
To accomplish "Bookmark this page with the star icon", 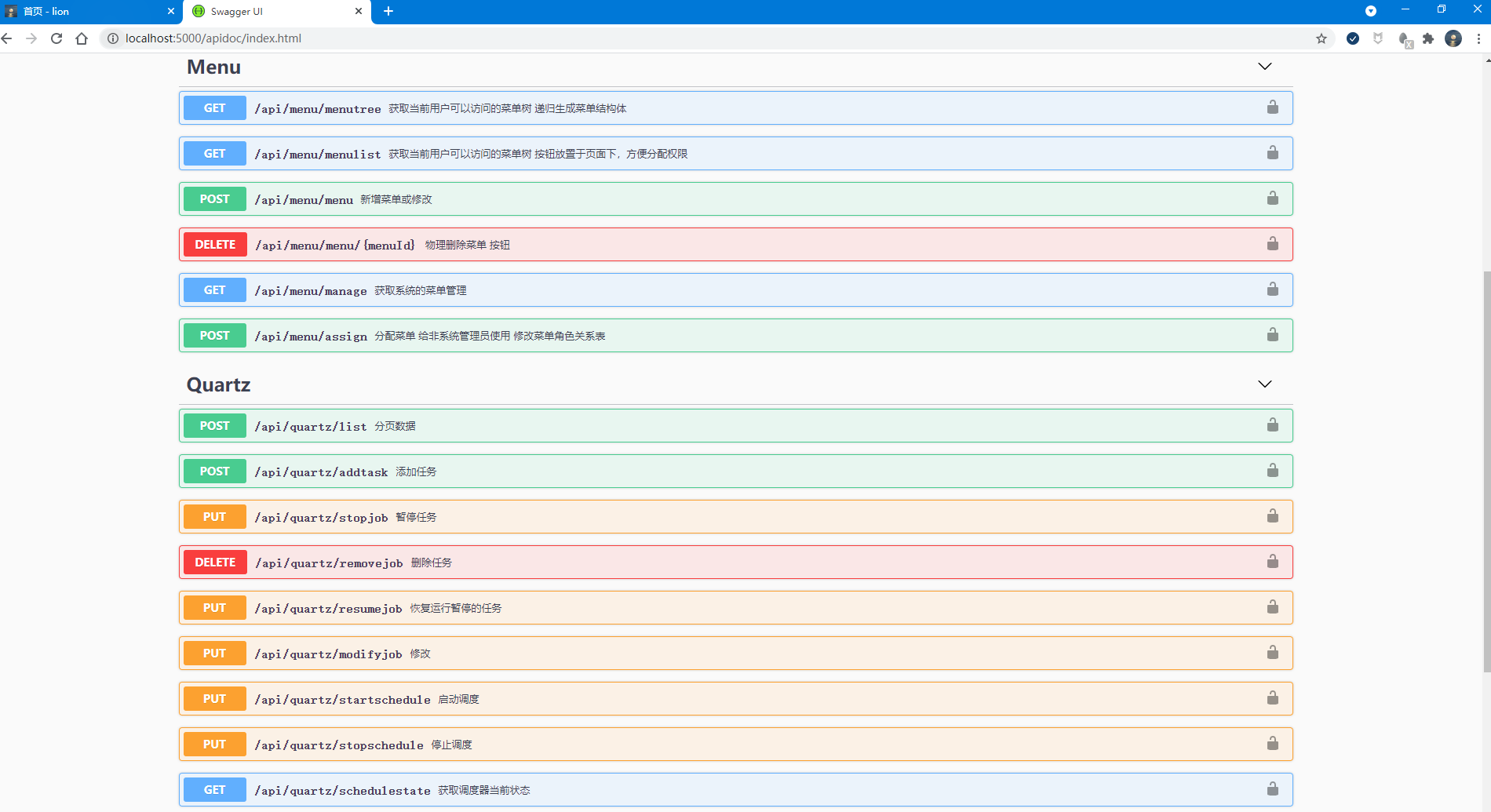I will tap(1321, 38).
